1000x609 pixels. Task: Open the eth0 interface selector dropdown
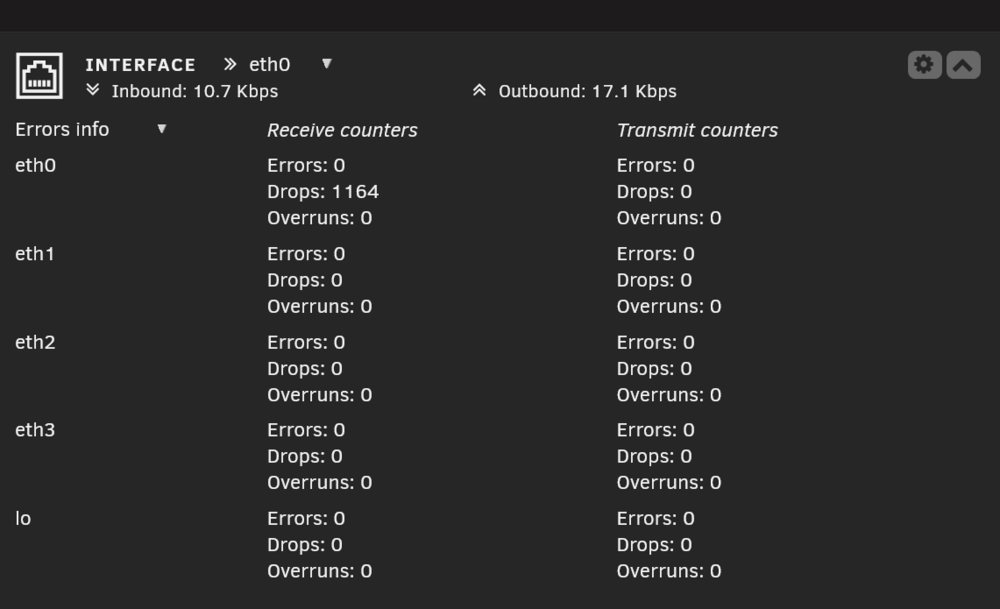point(327,63)
